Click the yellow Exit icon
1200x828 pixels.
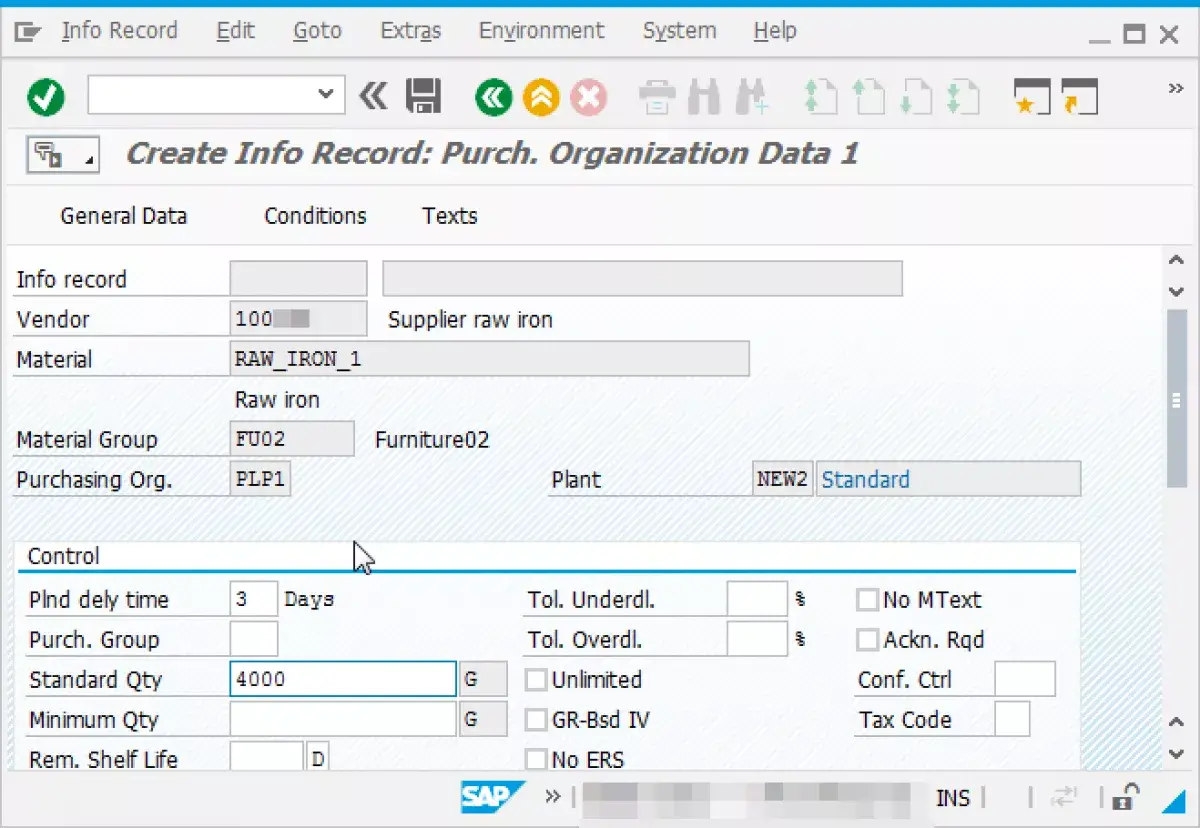click(x=541, y=96)
